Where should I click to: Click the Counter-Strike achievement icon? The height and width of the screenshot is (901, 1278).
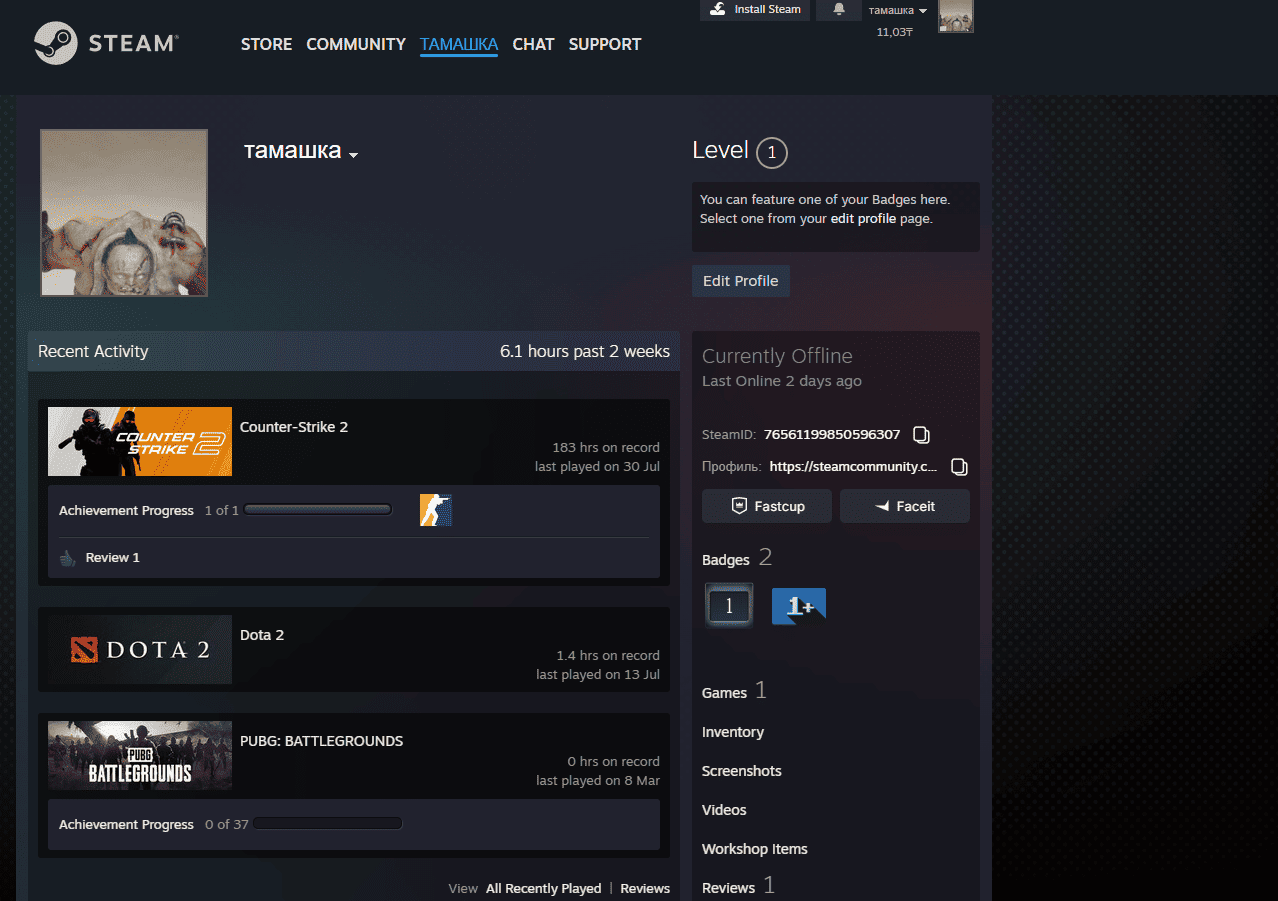[436, 510]
